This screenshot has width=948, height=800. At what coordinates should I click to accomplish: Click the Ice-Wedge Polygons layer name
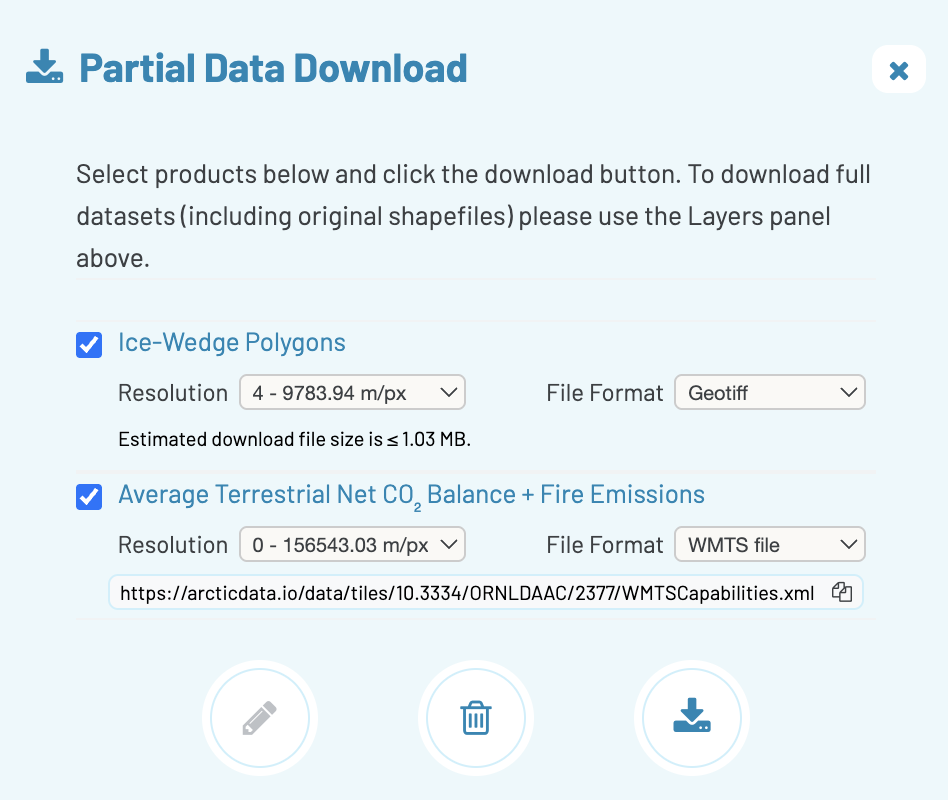[232, 343]
